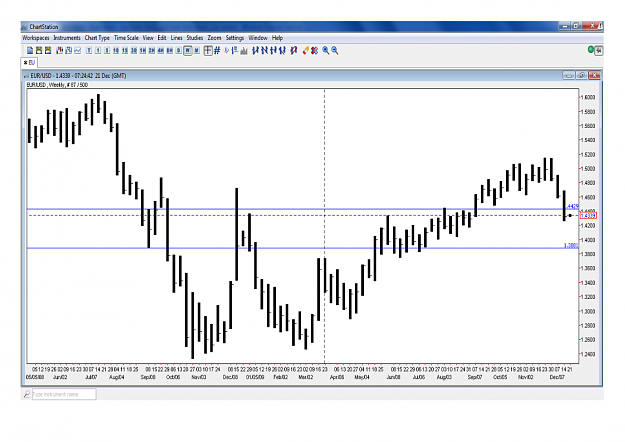Select the yellow-red eraser marker icon
625x442 pixels.
click(306, 50)
